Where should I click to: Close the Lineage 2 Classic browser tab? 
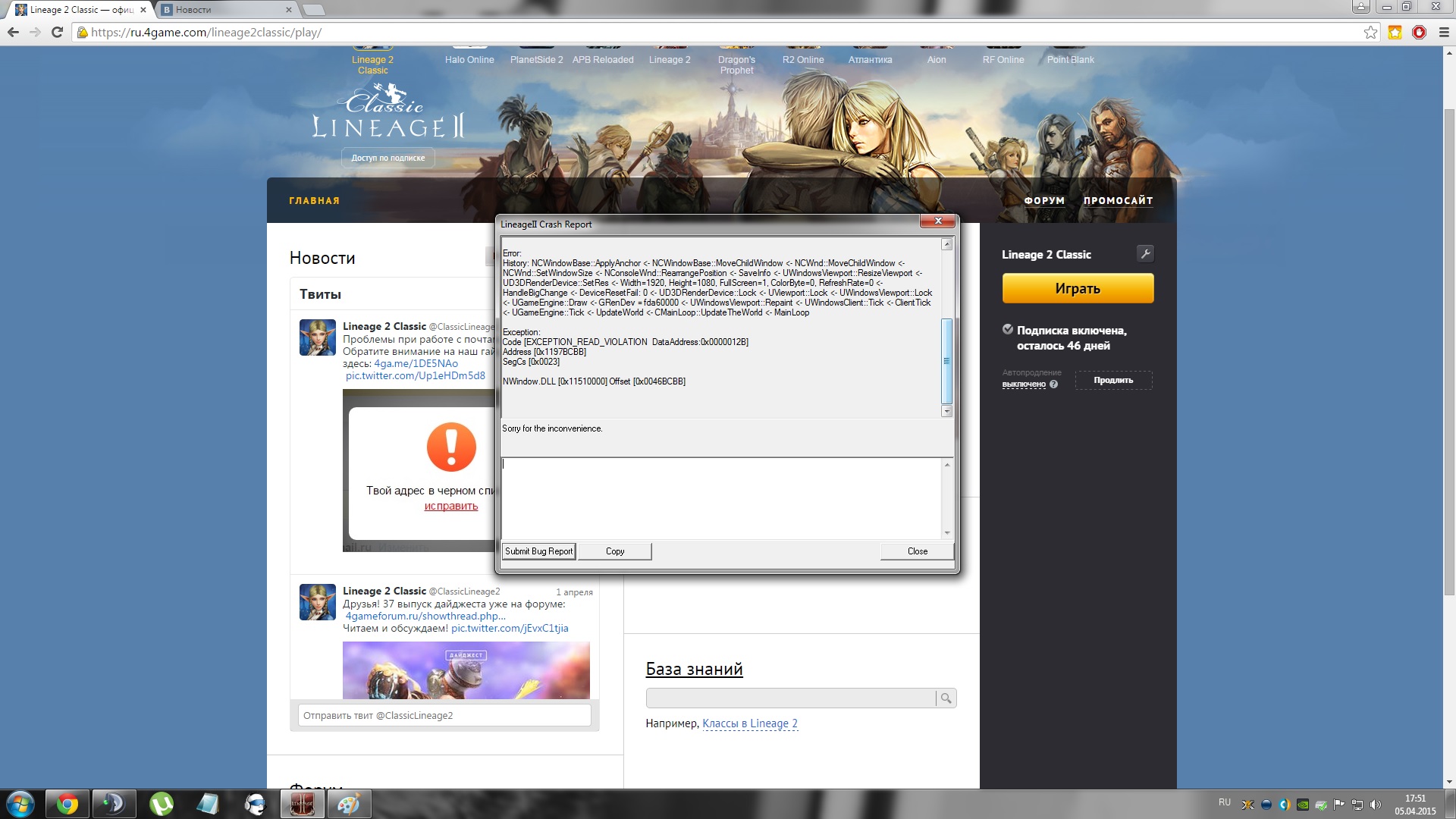pyautogui.click(x=143, y=10)
